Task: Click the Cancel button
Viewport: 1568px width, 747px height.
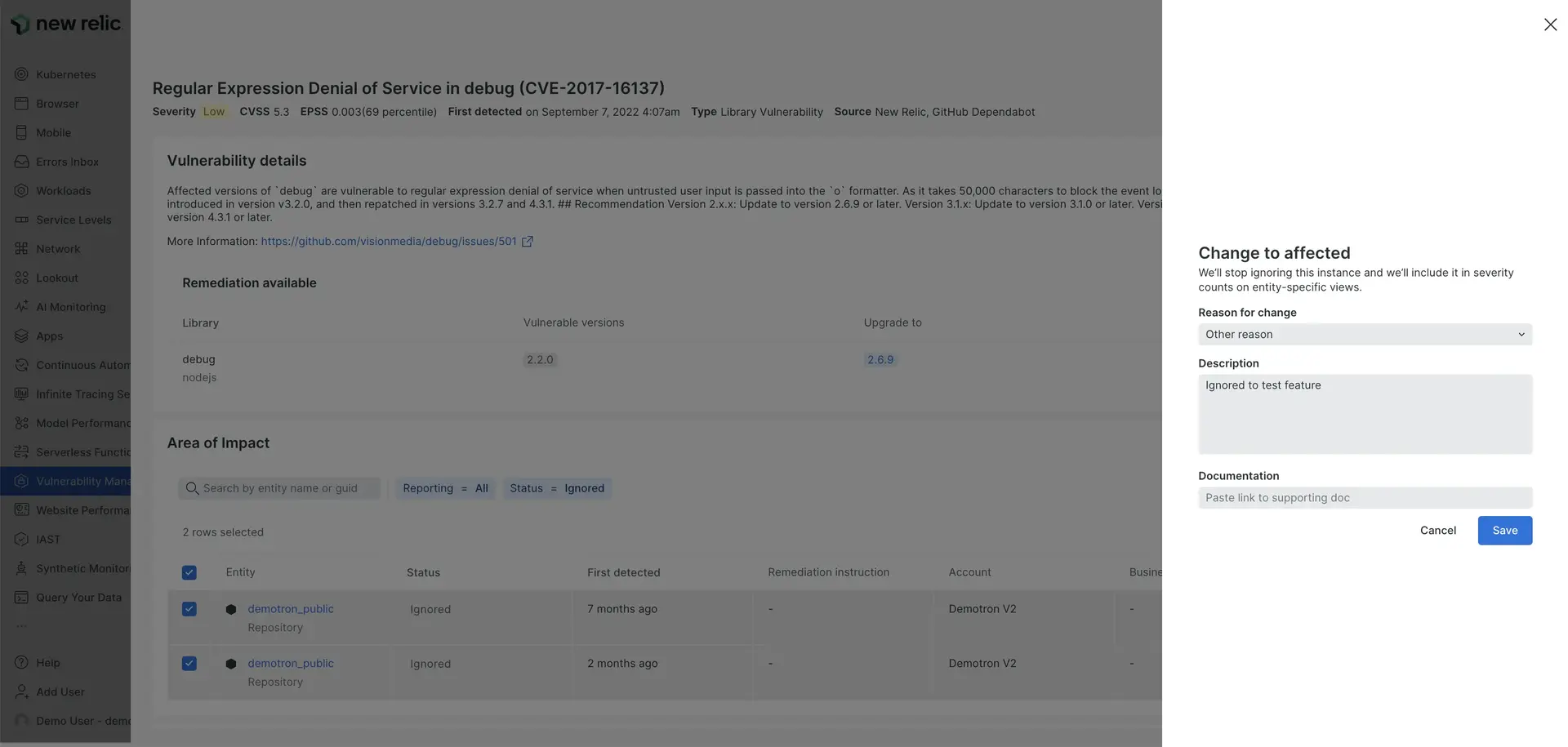Action: pos(1437,531)
